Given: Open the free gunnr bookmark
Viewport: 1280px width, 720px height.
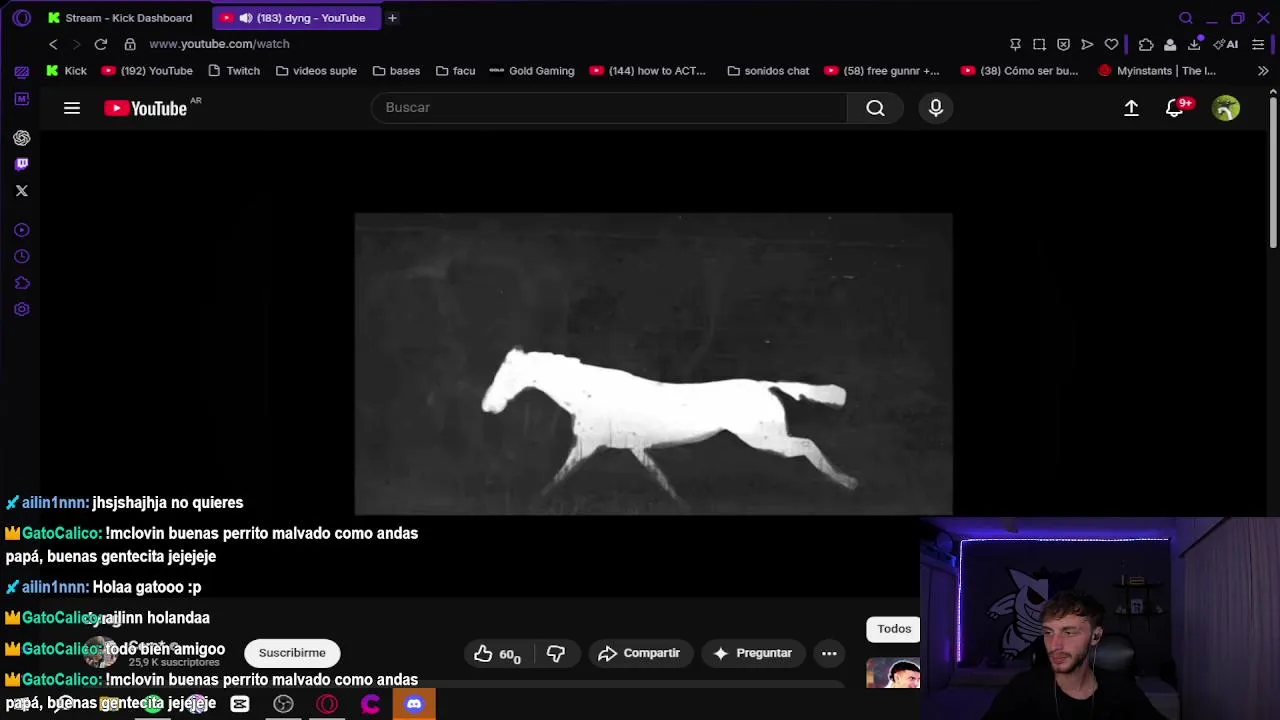Looking at the screenshot, I should tap(882, 71).
